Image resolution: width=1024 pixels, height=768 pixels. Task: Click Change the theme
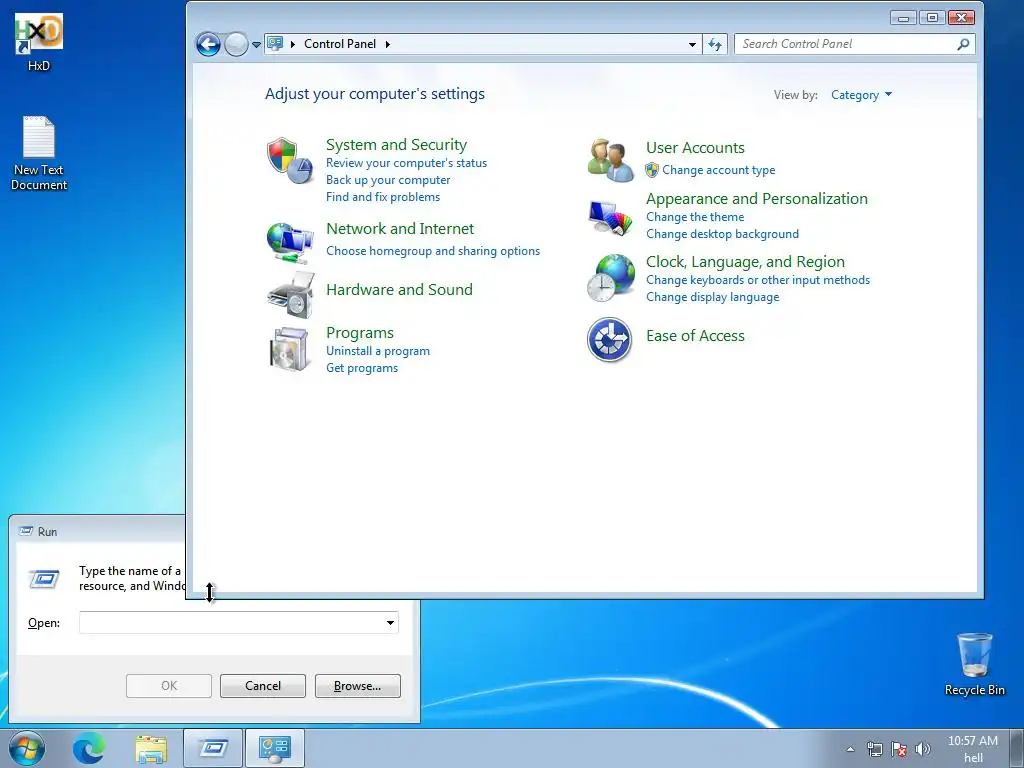click(695, 217)
